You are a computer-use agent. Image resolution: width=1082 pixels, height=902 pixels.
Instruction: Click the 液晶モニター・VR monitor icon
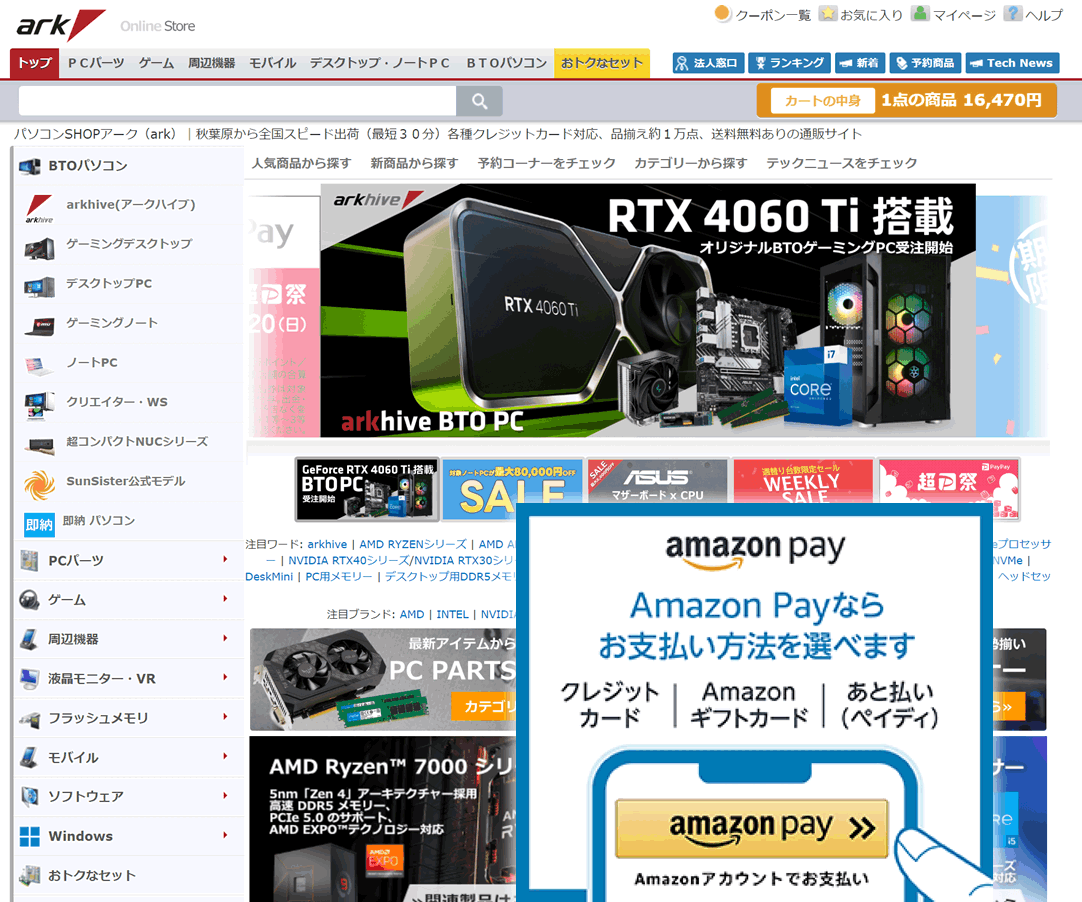point(30,678)
